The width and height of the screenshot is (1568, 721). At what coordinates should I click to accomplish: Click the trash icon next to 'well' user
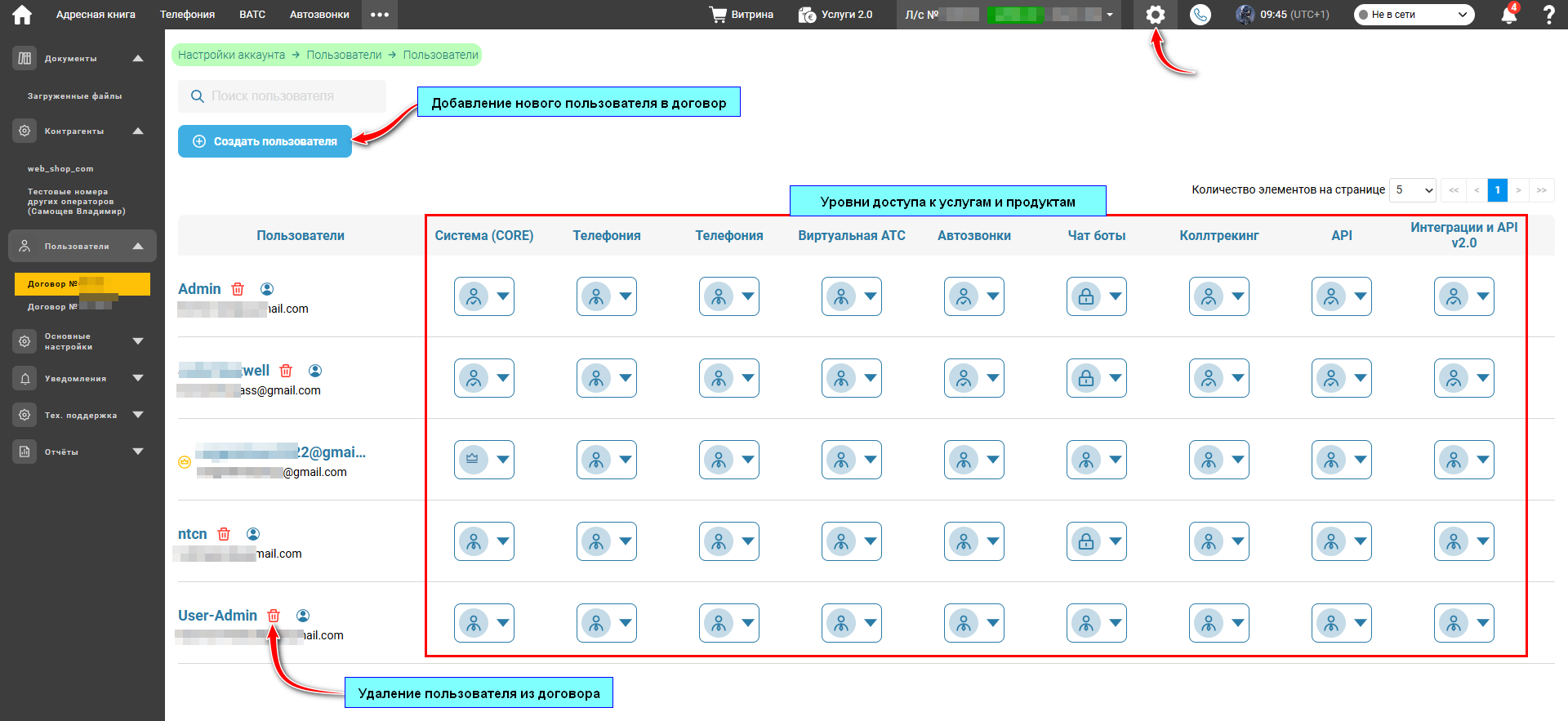[x=286, y=371]
